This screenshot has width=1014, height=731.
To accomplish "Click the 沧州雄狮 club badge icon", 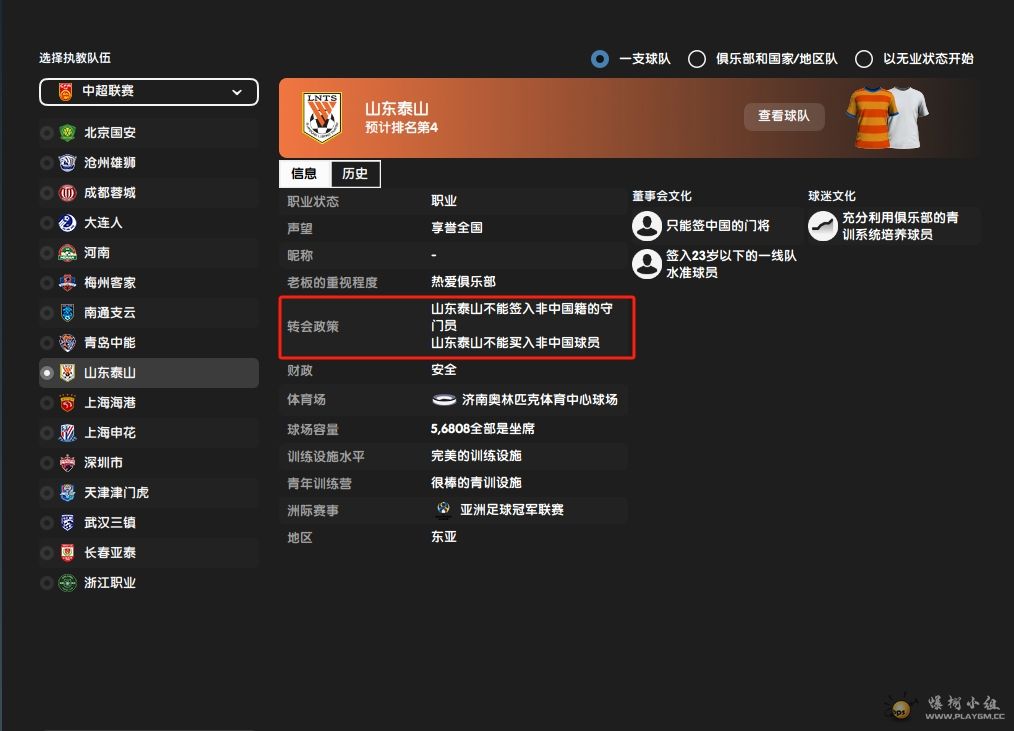I will (x=67, y=162).
